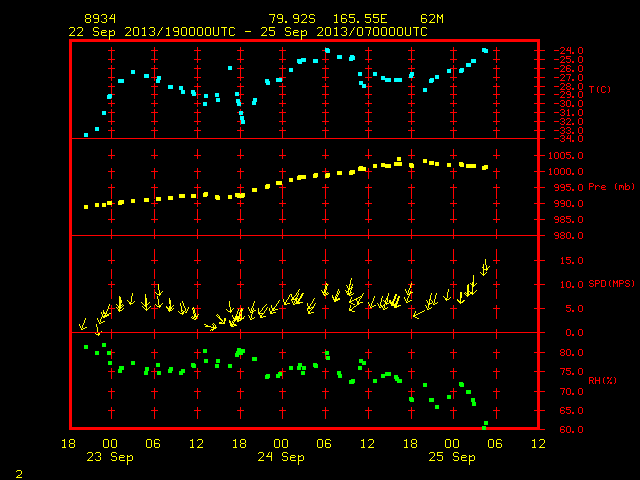The height and width of the screenshot is (480, 640).
Task: Click the SPD(MPS) wind speed label
Action: 611,284
